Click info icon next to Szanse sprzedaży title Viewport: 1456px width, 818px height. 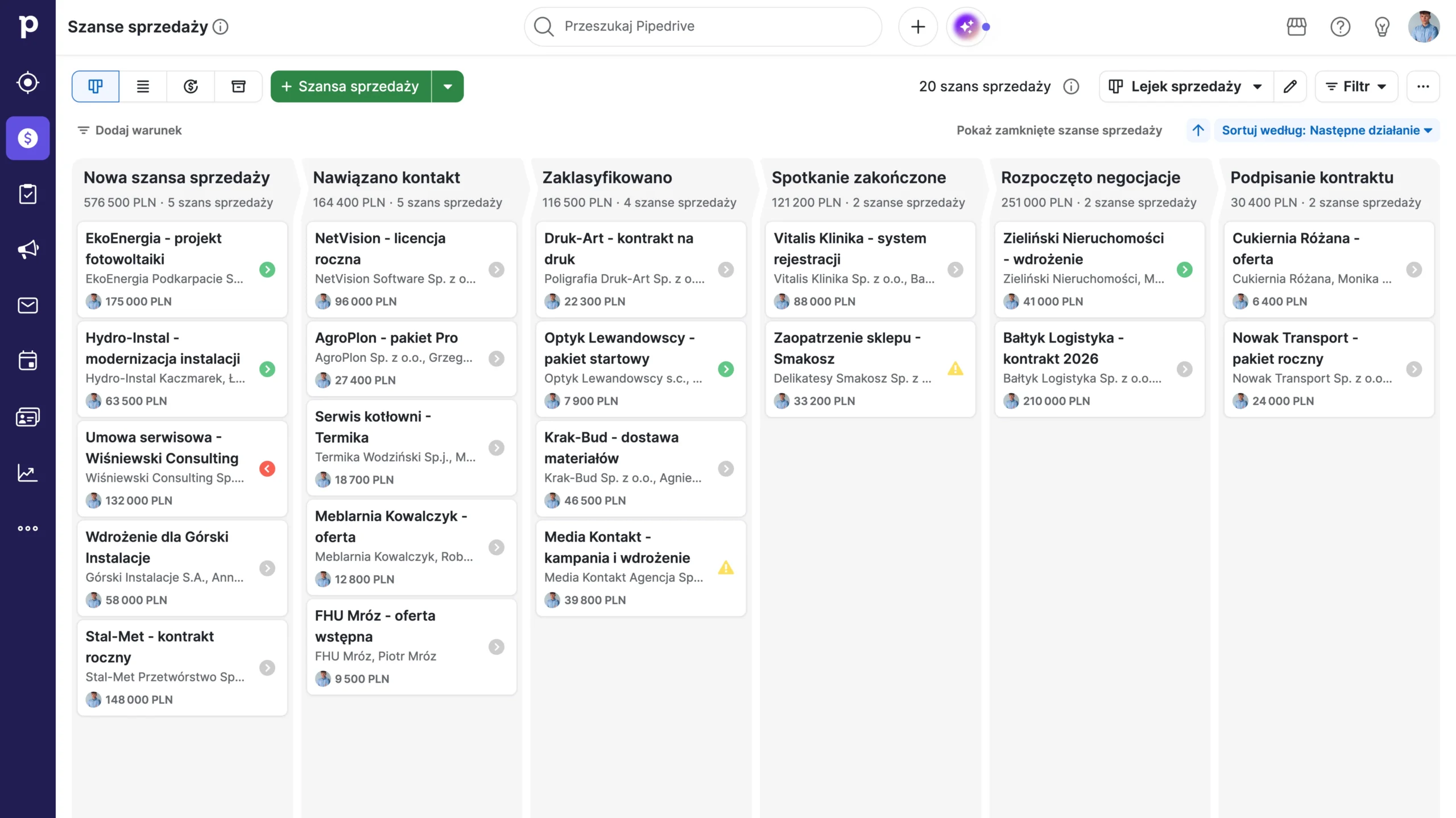tap(221, 27)
